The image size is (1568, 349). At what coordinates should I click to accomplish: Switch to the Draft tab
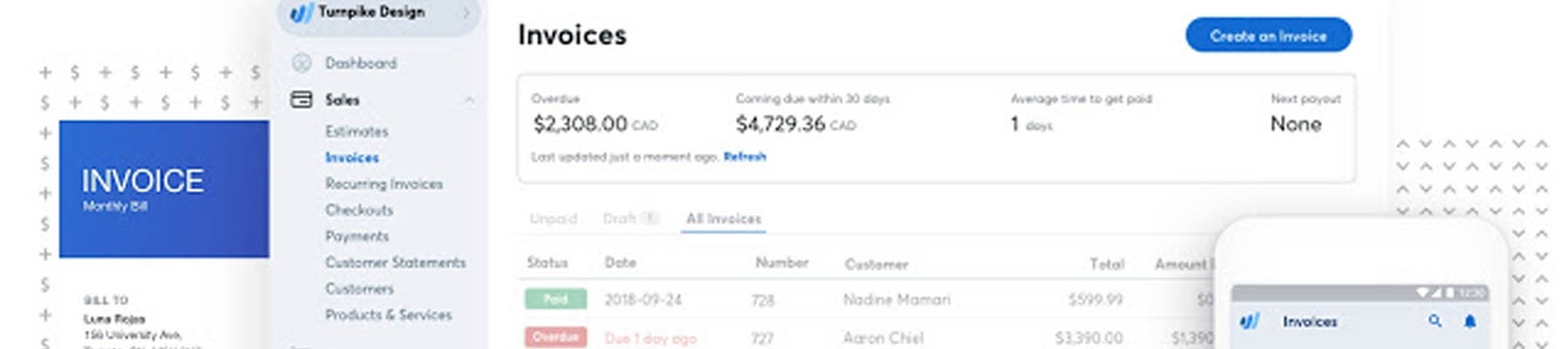(x=630, y=218)
